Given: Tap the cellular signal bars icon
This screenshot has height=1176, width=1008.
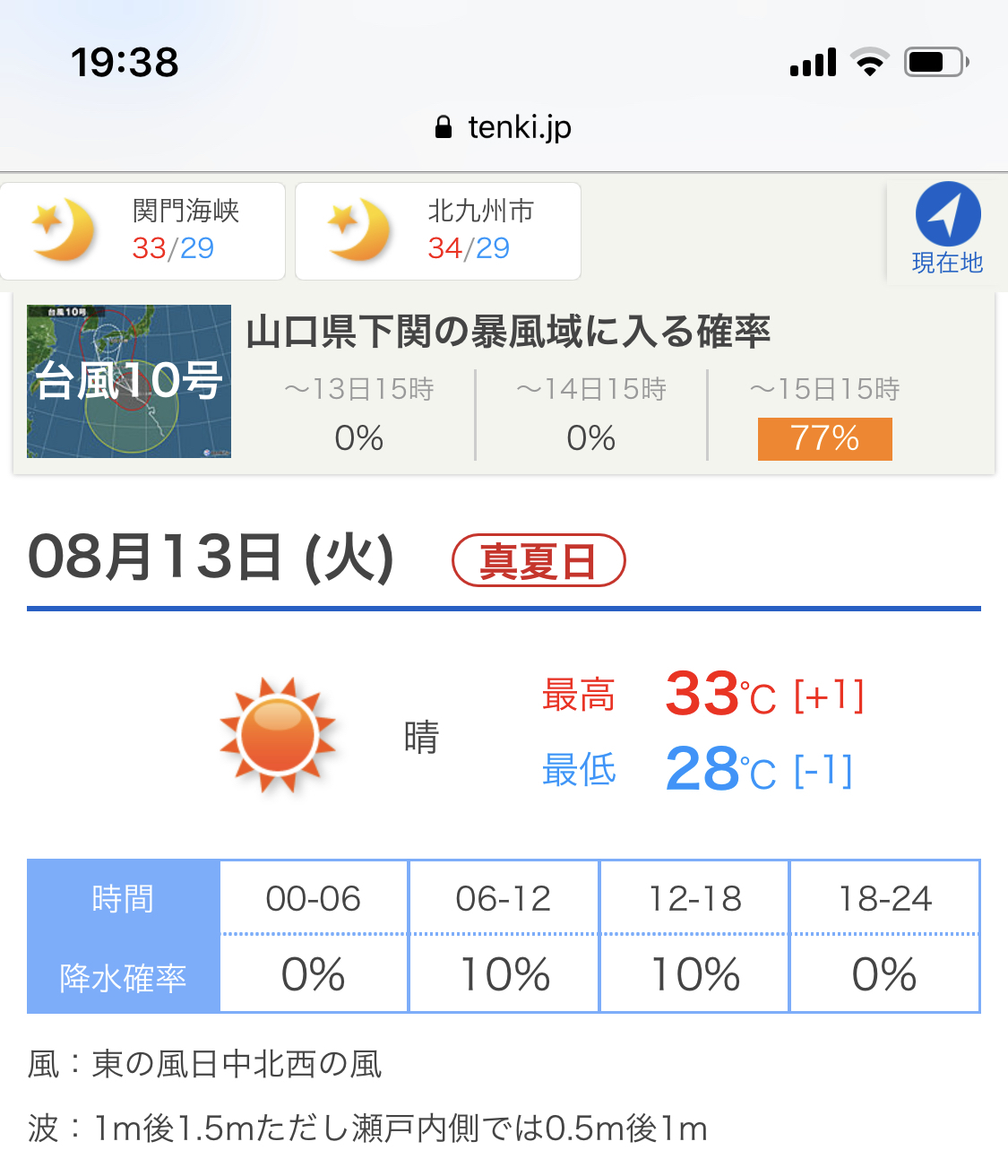Looking at the screenshot, I should (x=813, y=62).
